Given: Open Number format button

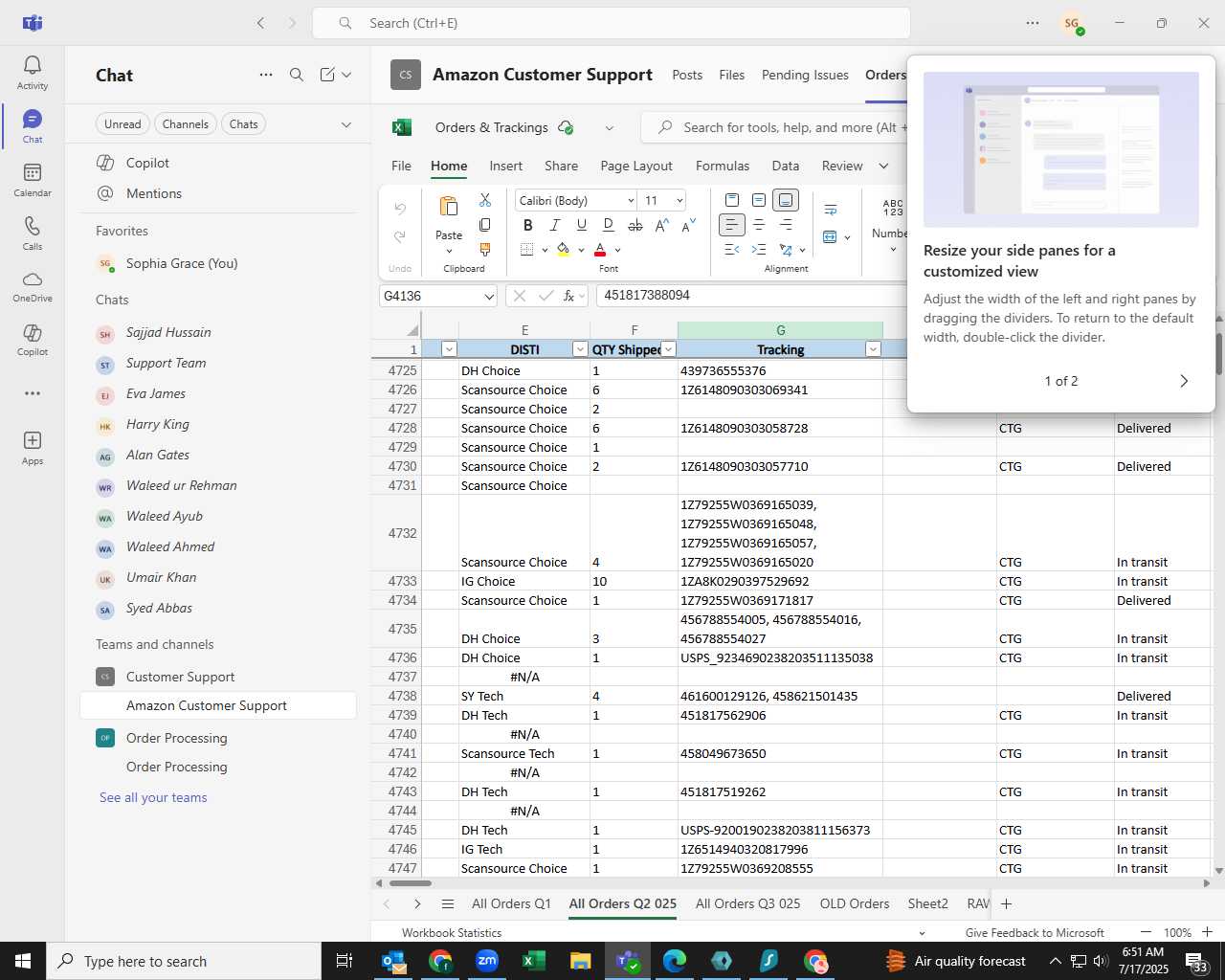Looking at the screenshot, I should 892,225.
